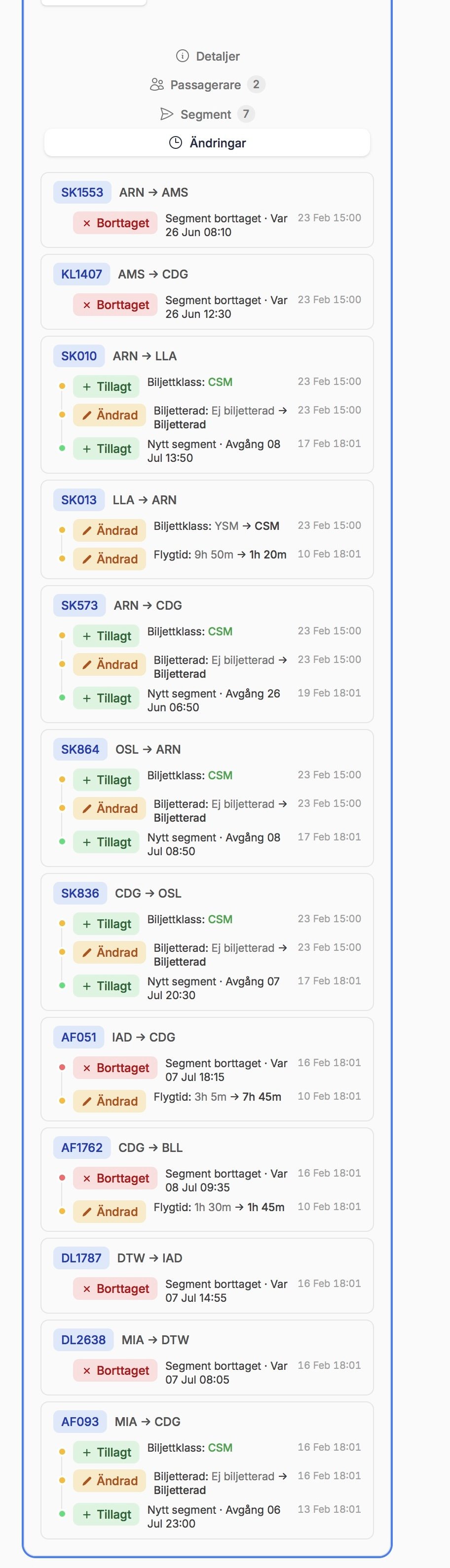Click the Ändrad tag for SK013 Flygtid

(x=110, y=559)
